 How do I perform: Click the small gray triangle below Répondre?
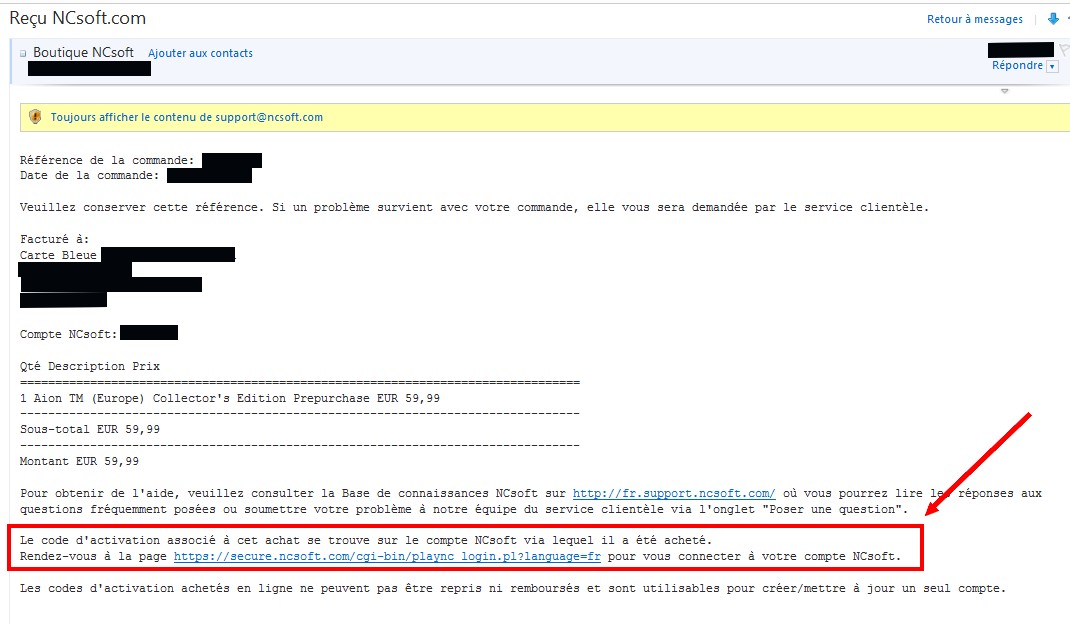[x=1004, y=91]
